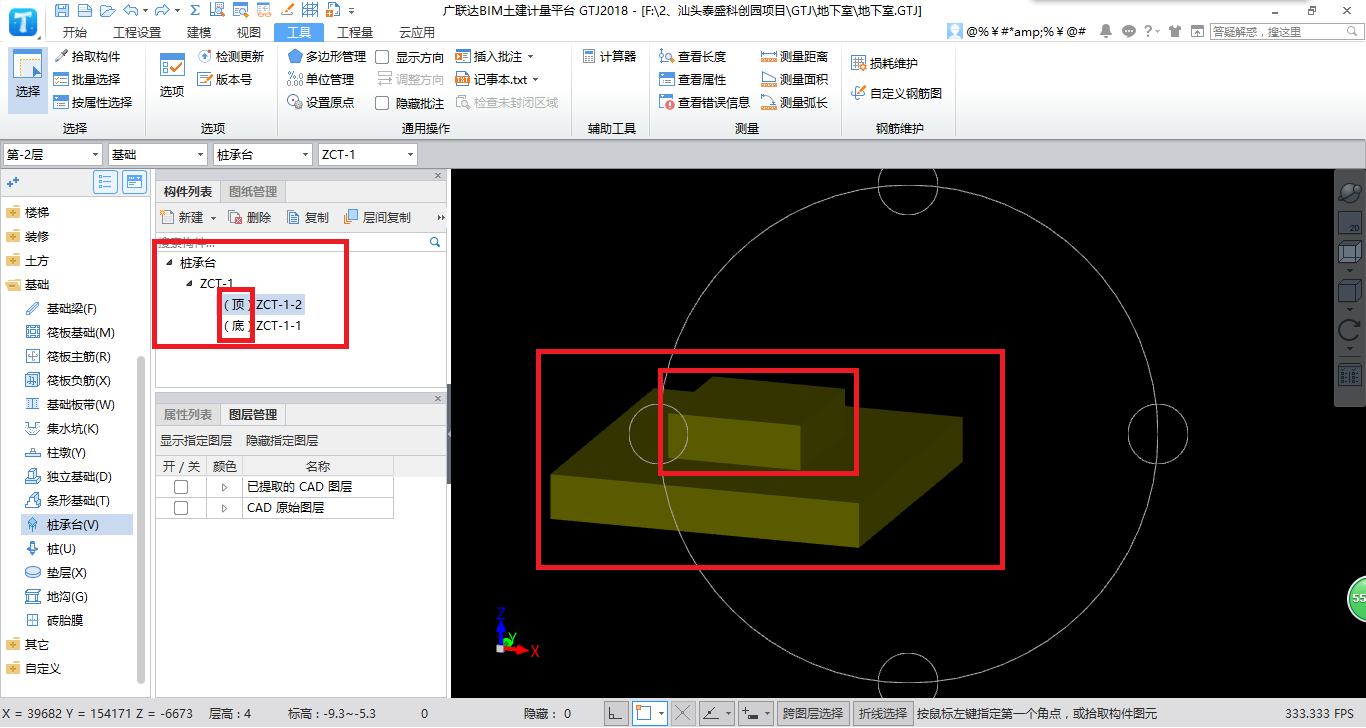Select the 拾取构件 eyedropper tool
This screenshot has height=728, width=1366.
tap(87, 57)
